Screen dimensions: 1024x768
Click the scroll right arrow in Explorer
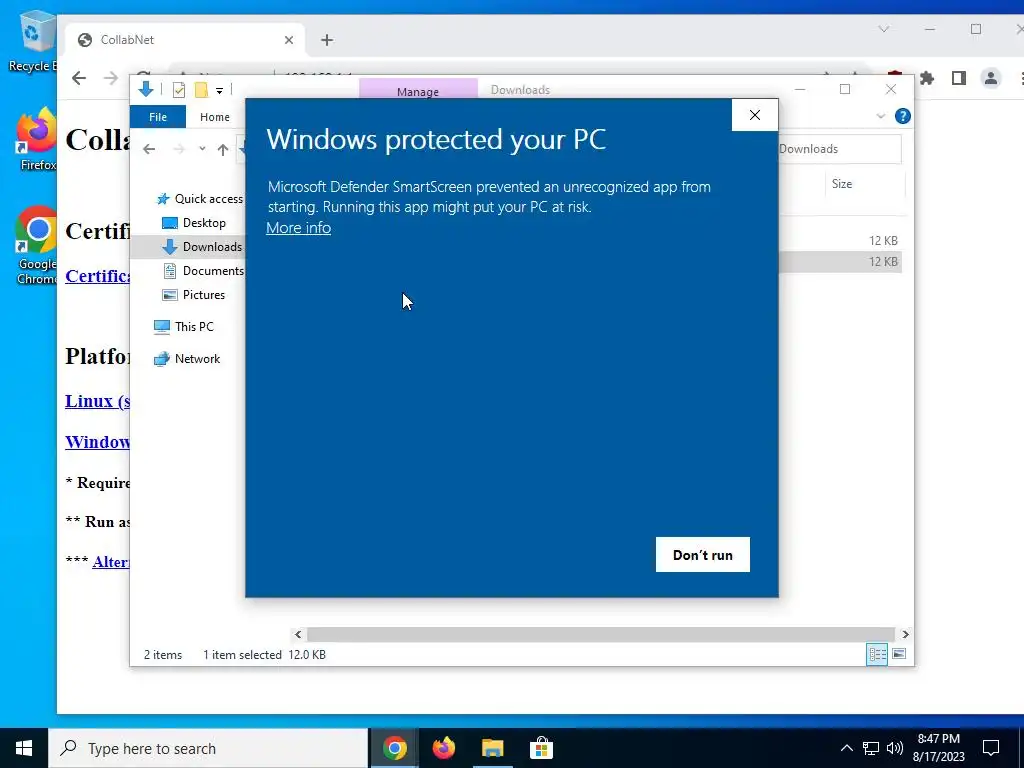905,634
